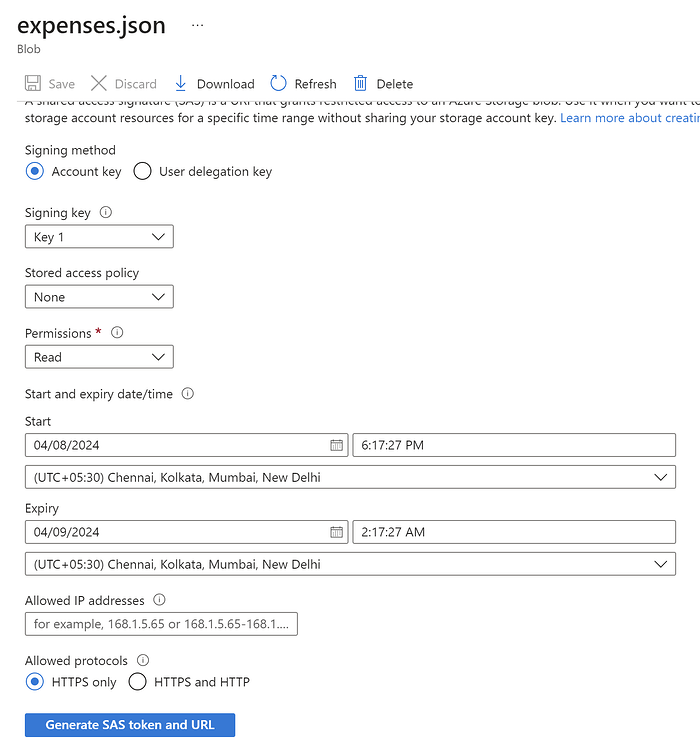The width and height of the screenshot is (700, 750).
Task: Click the Save disk icon
Action: (33, 83)
